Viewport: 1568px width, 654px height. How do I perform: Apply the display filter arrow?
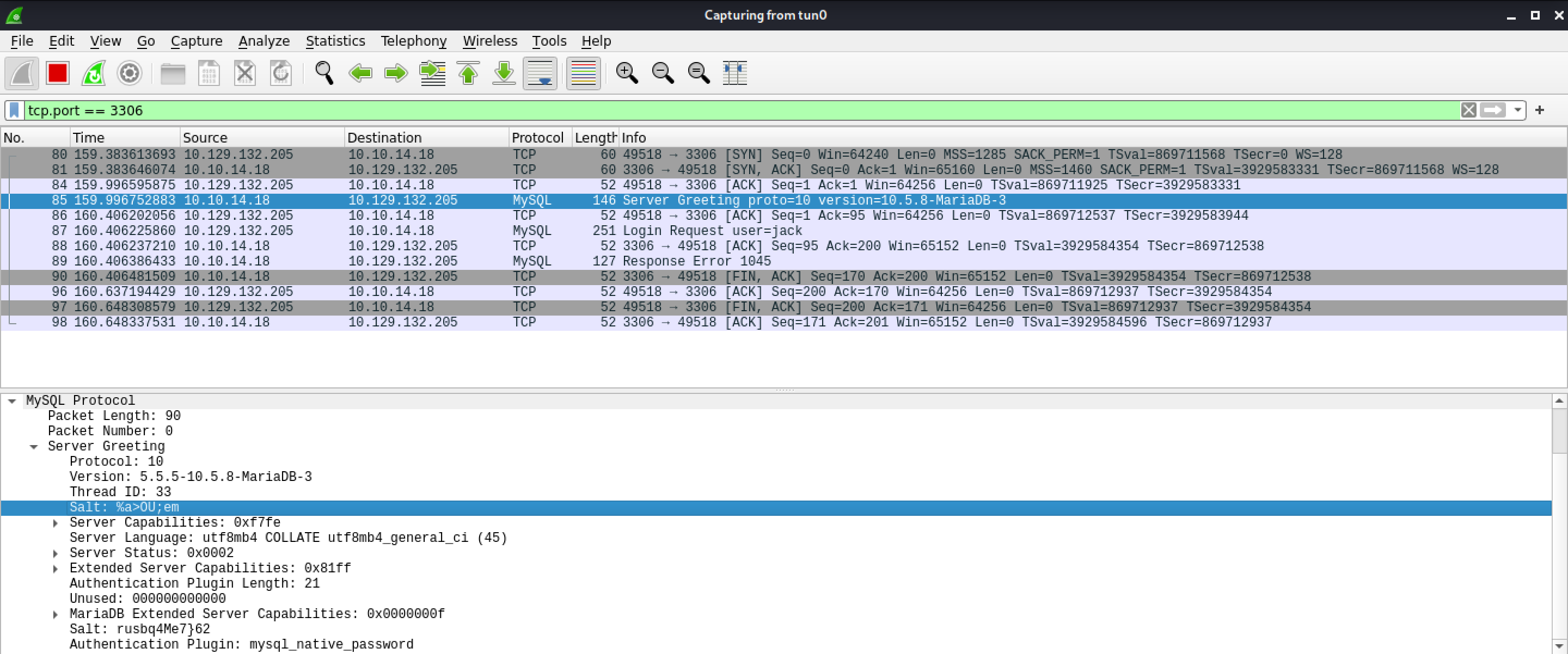pos(1492,110)
